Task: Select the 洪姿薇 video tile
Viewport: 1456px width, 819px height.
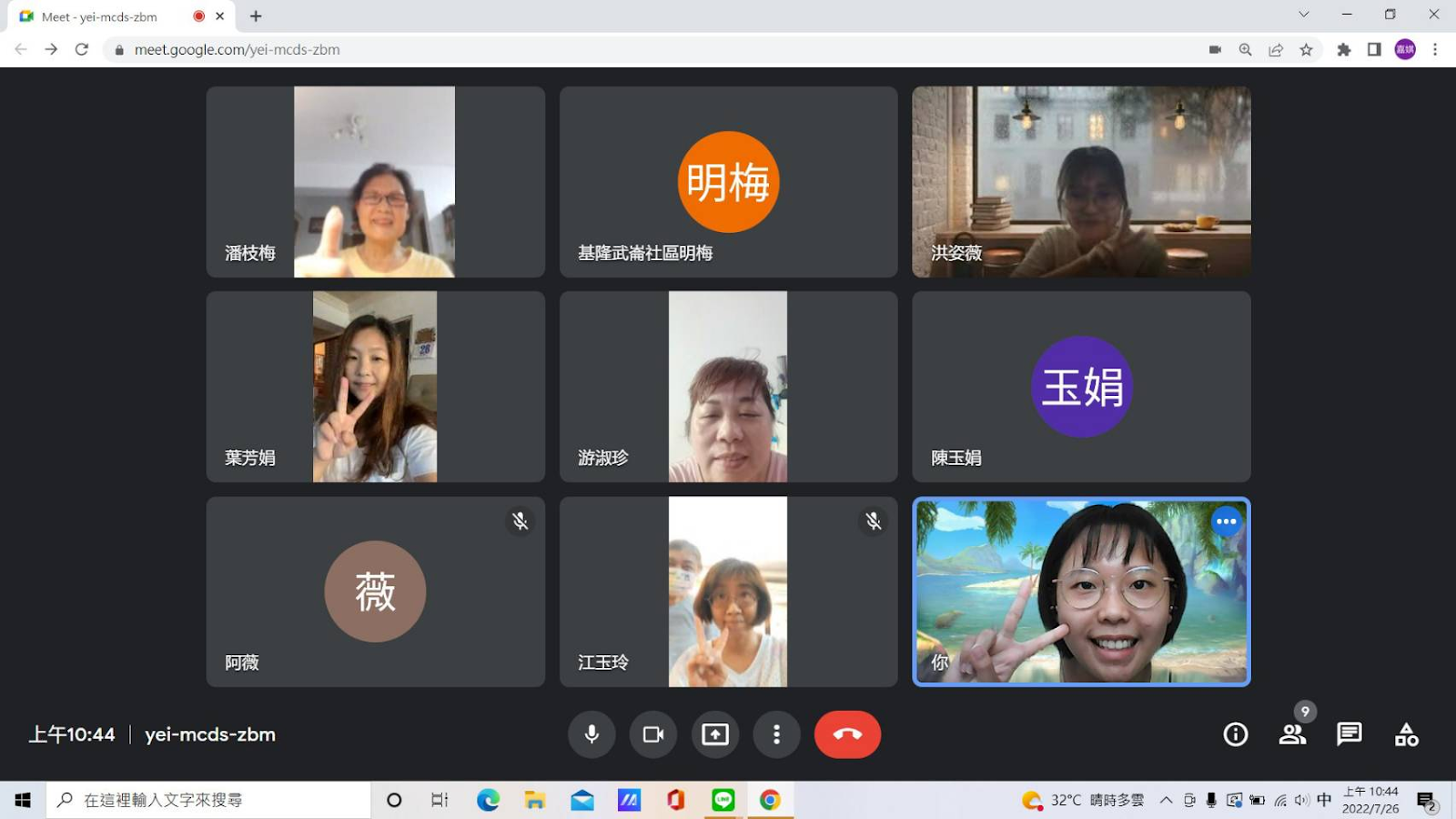Action: point(1081,182)
